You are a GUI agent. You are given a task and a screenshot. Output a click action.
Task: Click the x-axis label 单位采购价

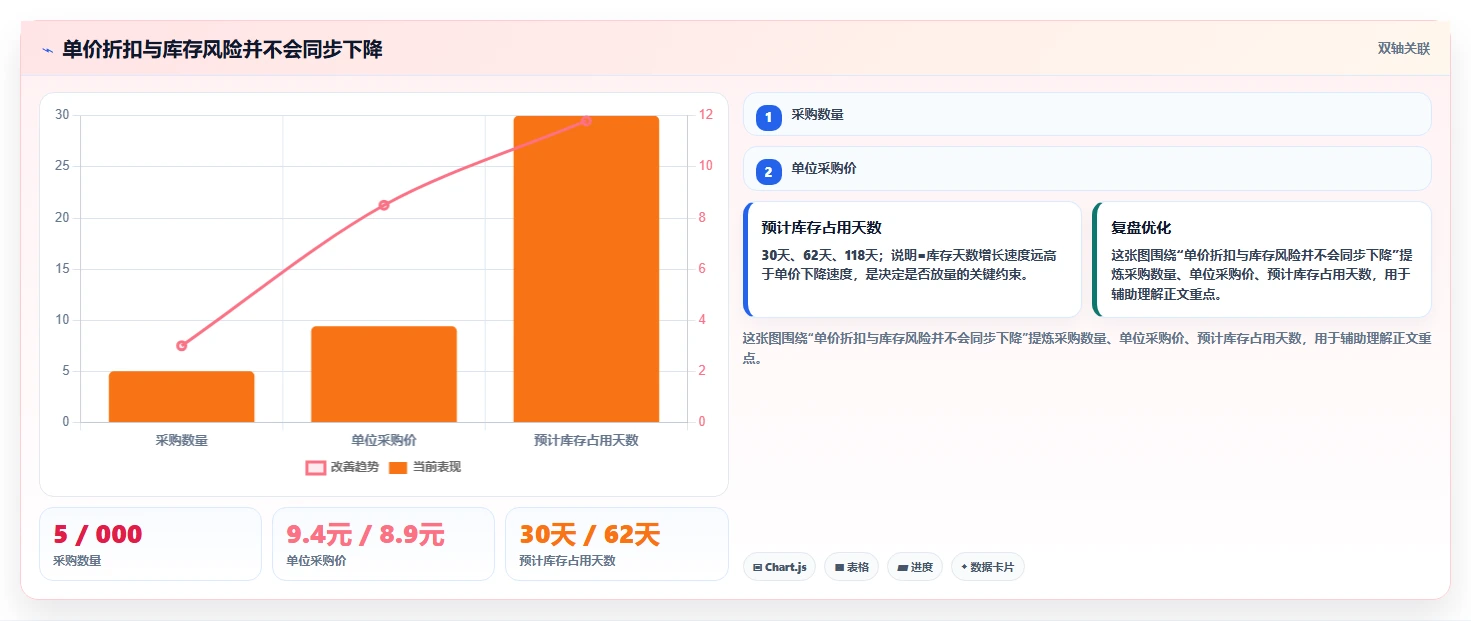pos(384,440)
